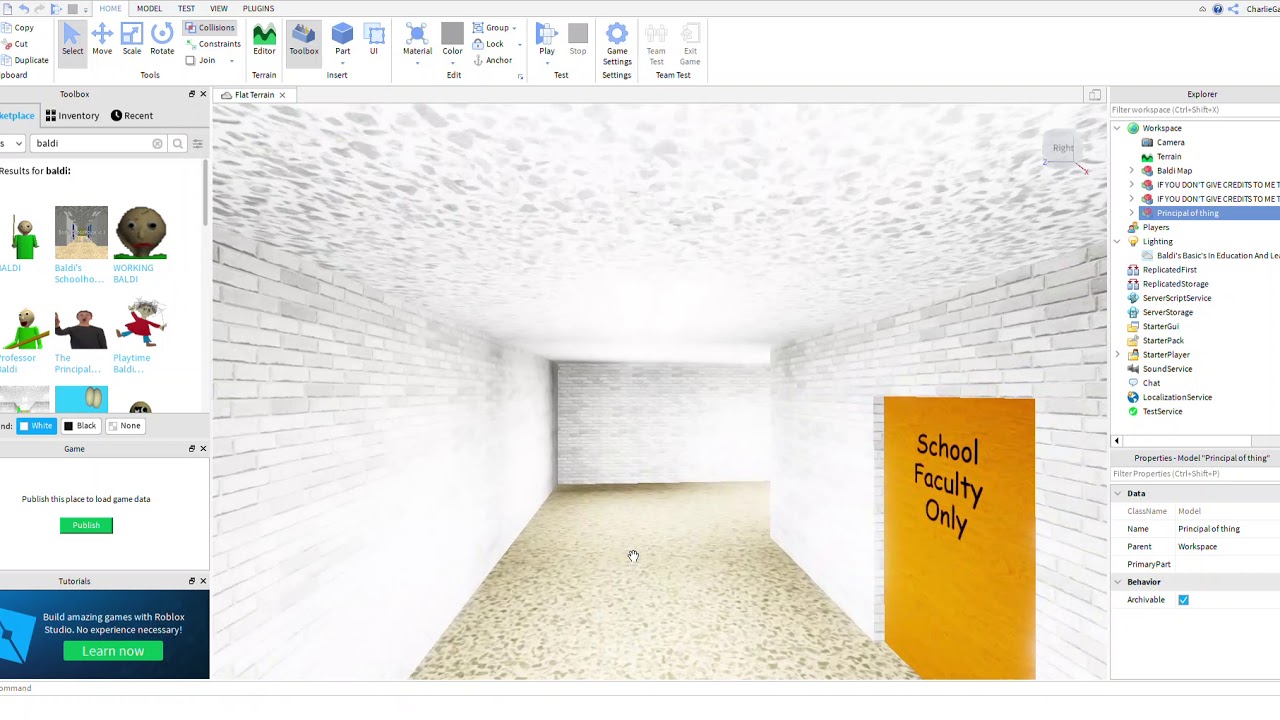Toggle the Archivable checkbox

click(1183, 600)
